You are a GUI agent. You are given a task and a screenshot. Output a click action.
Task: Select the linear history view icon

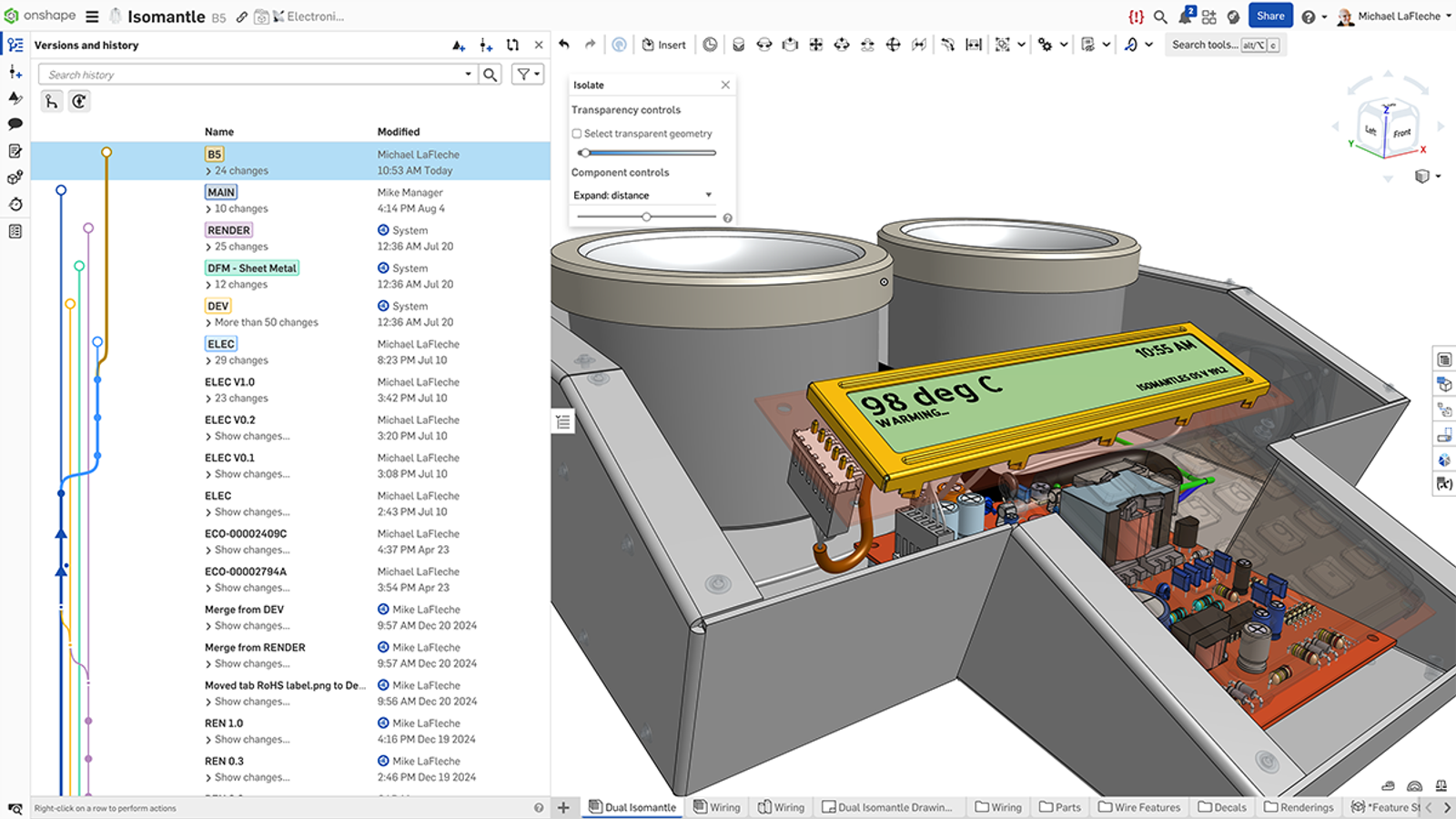click(79, 101)
